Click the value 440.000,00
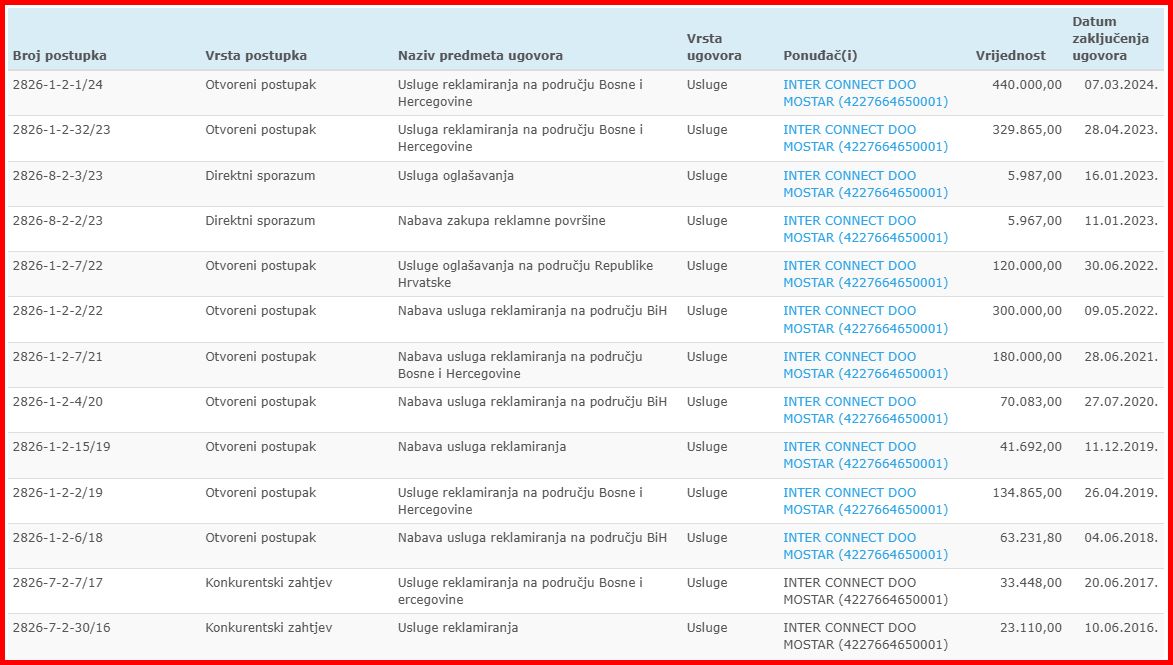Screen dimensions: 1173x665 (1026, 85)
